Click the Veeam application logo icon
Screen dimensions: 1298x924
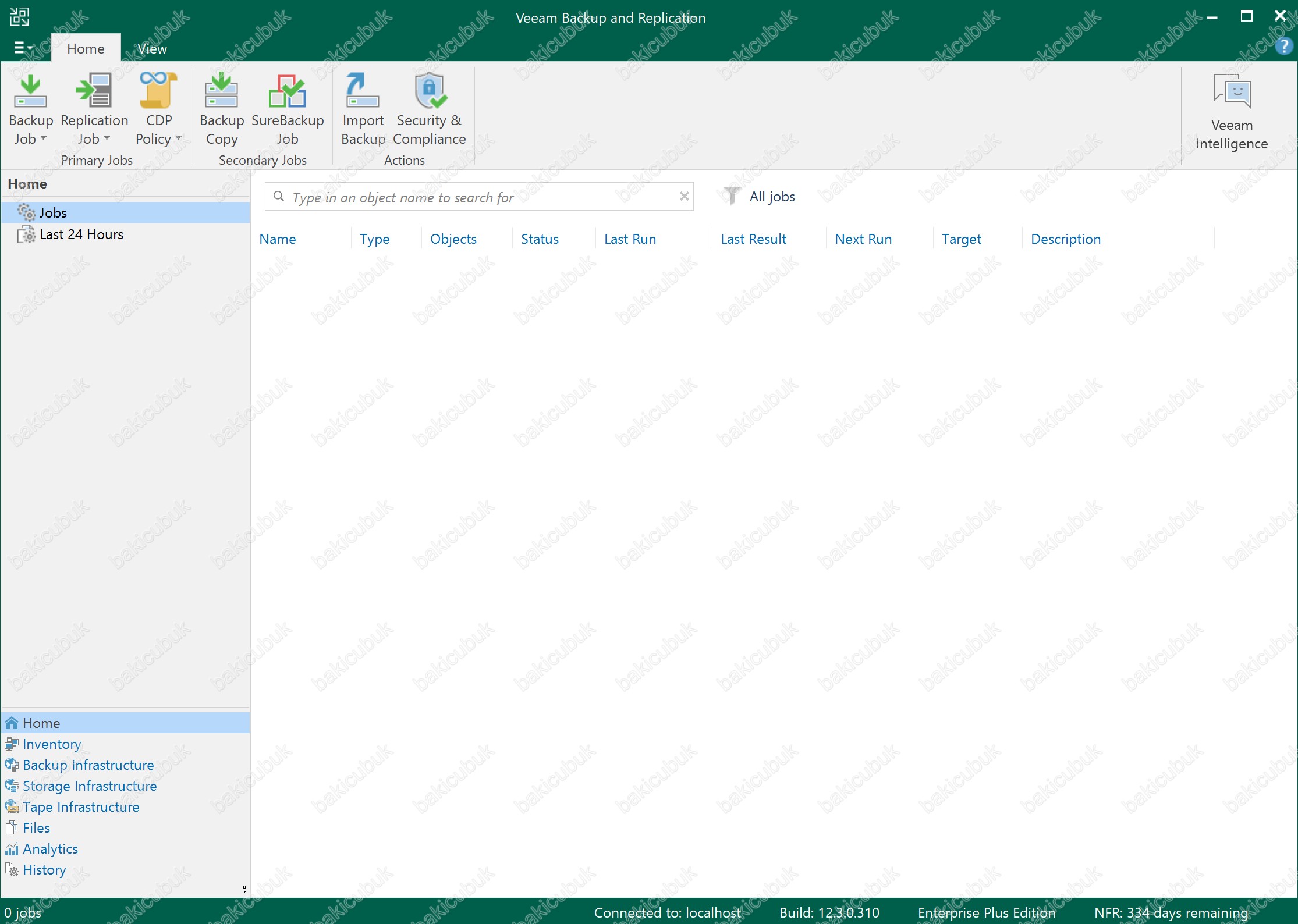pyautogui.click(x=19, y=16)
